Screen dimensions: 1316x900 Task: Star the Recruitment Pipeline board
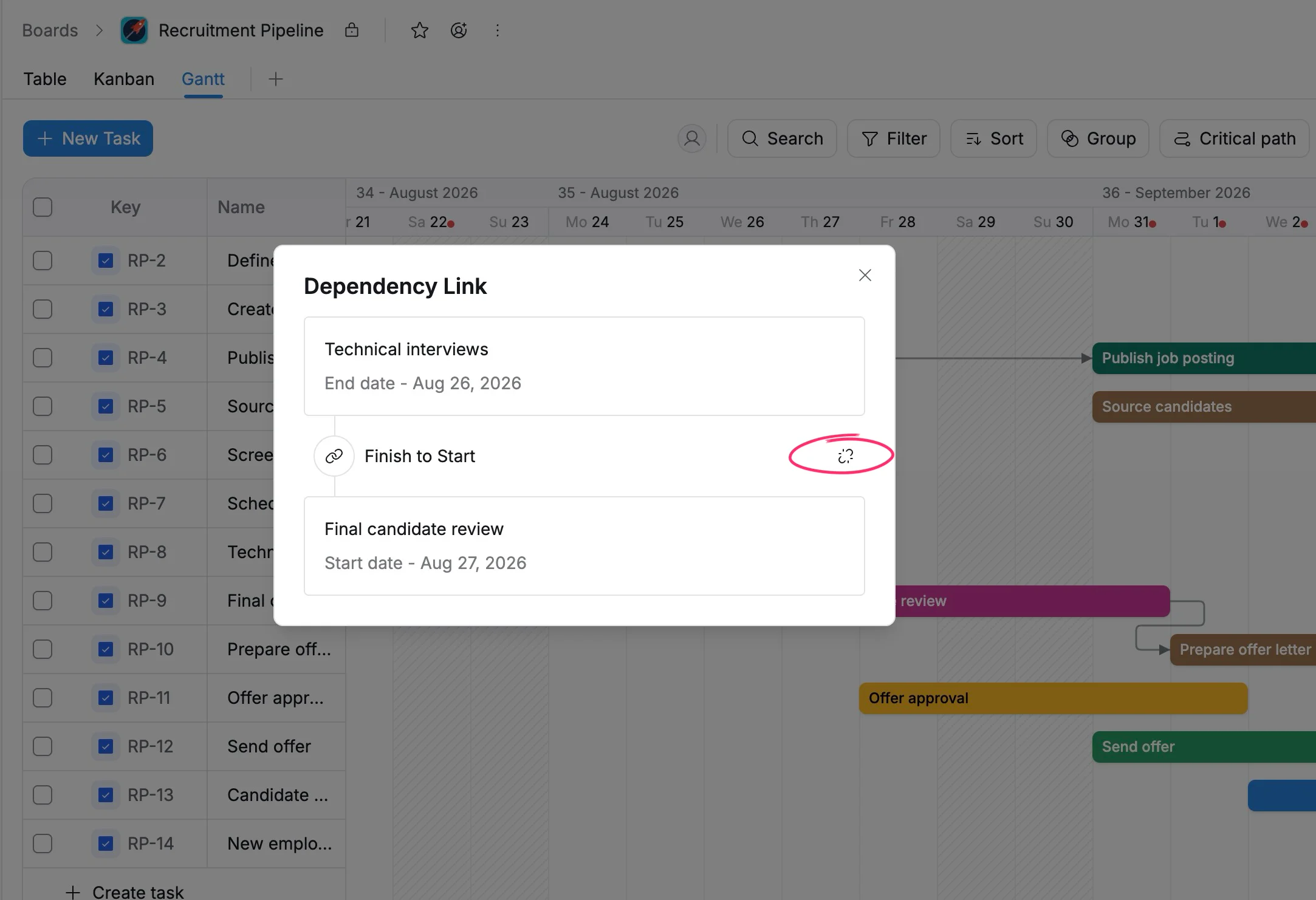click(419, 30)
